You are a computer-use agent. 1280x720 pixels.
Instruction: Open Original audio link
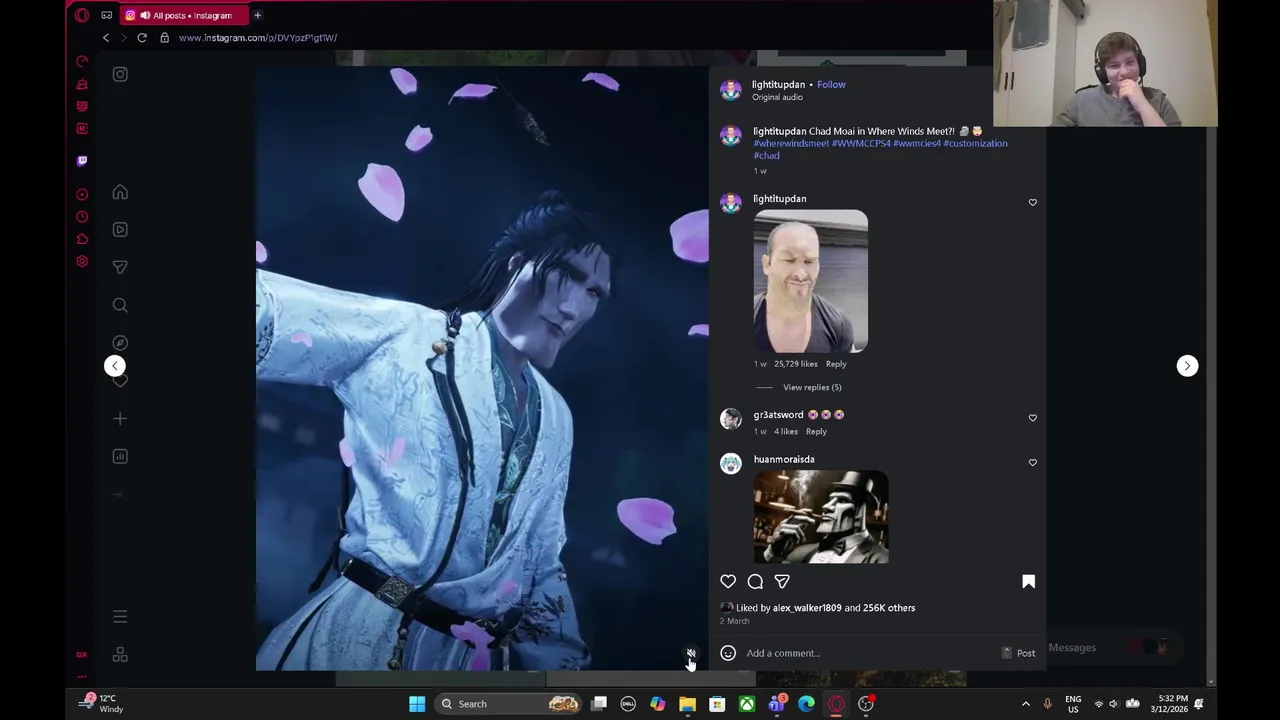[x=777, y=97]
